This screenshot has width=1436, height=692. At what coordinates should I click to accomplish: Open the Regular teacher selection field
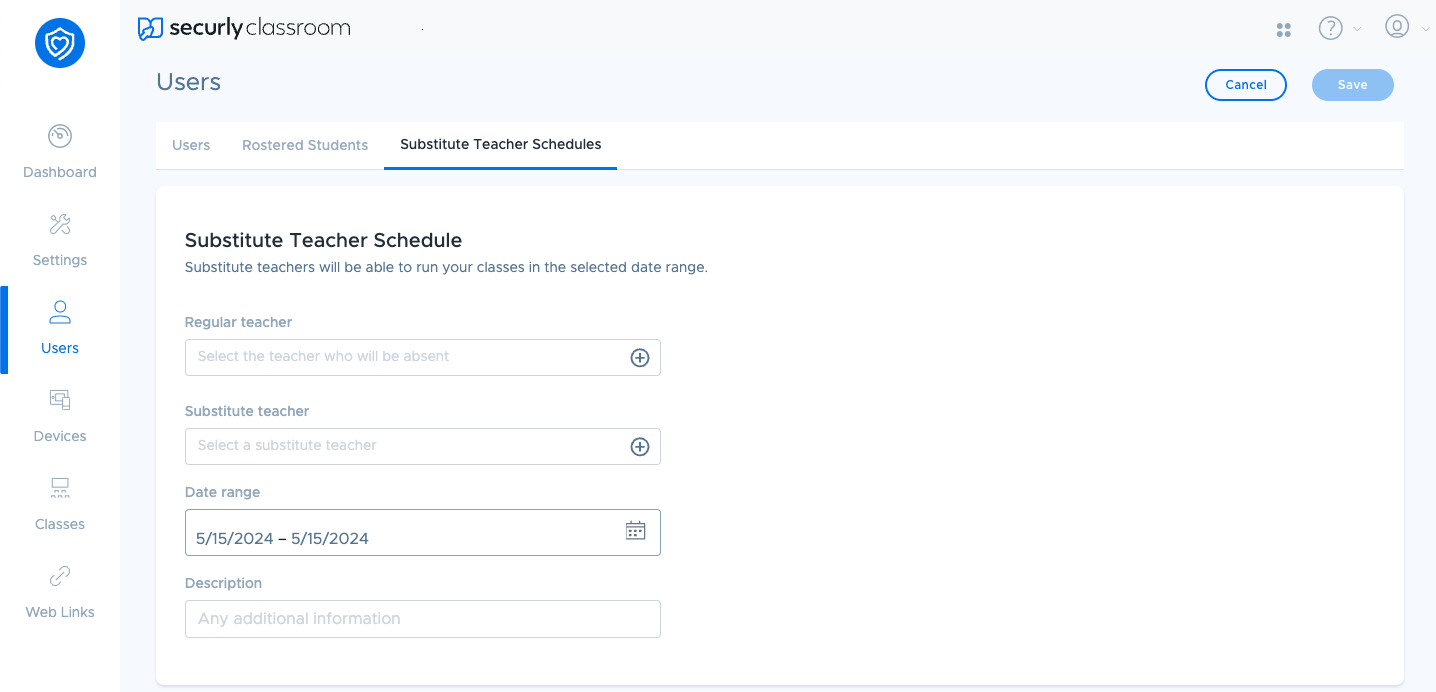[x=405, y=357]
